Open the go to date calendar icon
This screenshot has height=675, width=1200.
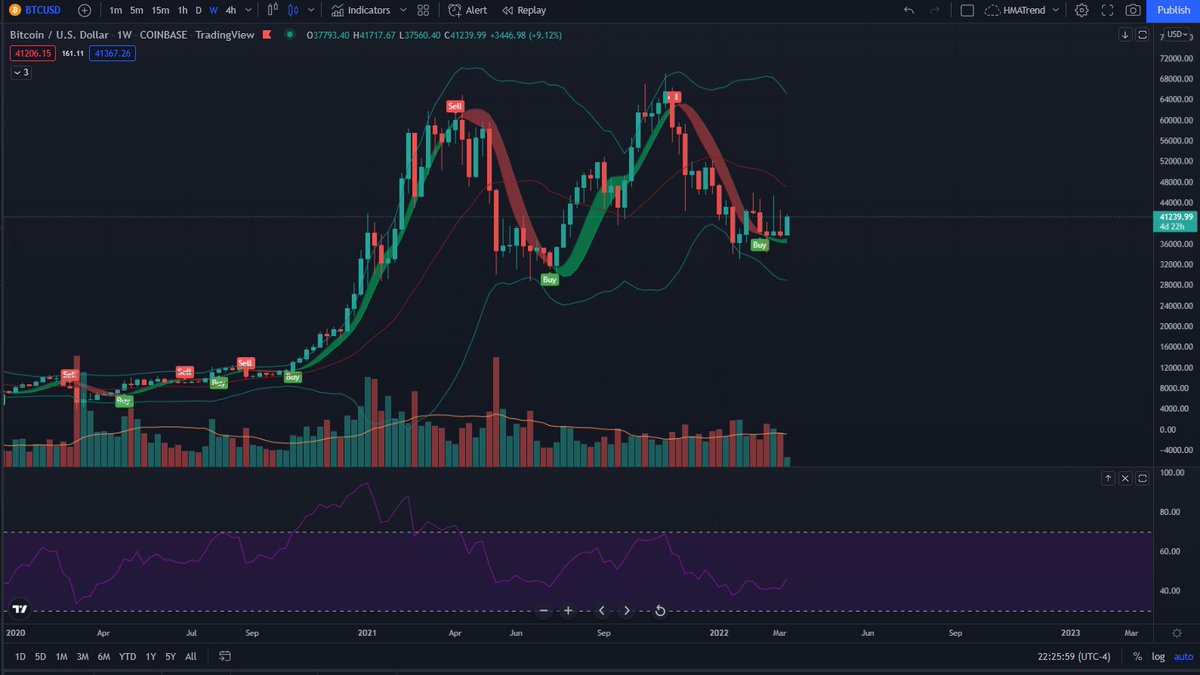(224, 657)
